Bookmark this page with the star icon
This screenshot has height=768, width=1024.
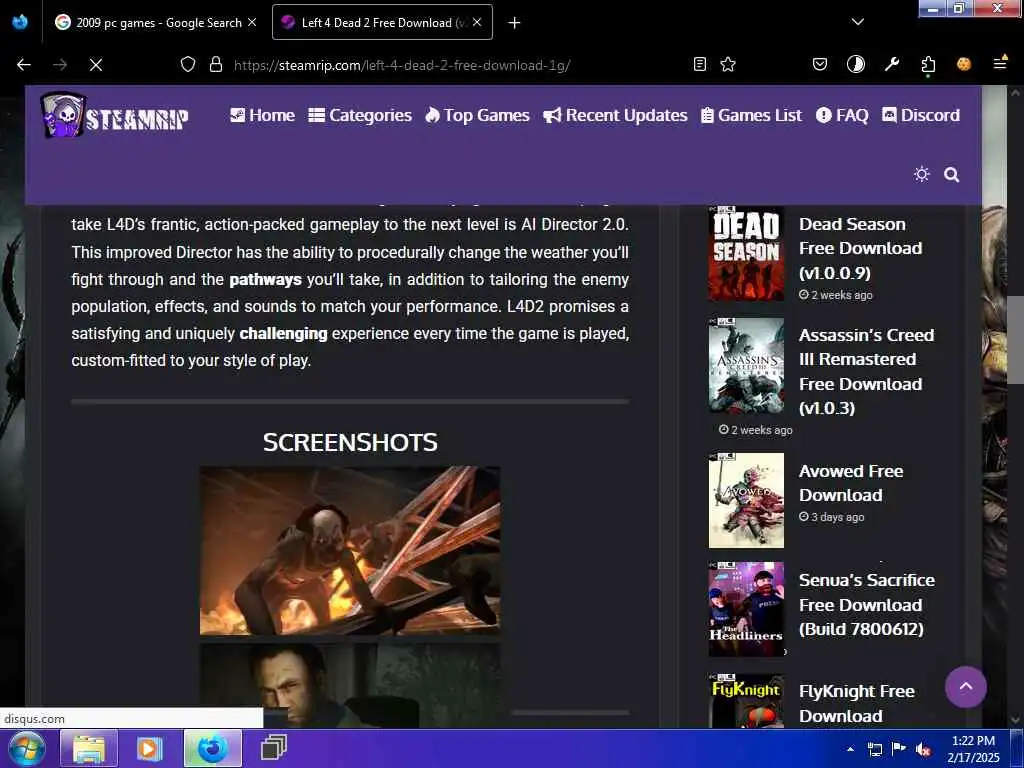(x=728, y=64)
